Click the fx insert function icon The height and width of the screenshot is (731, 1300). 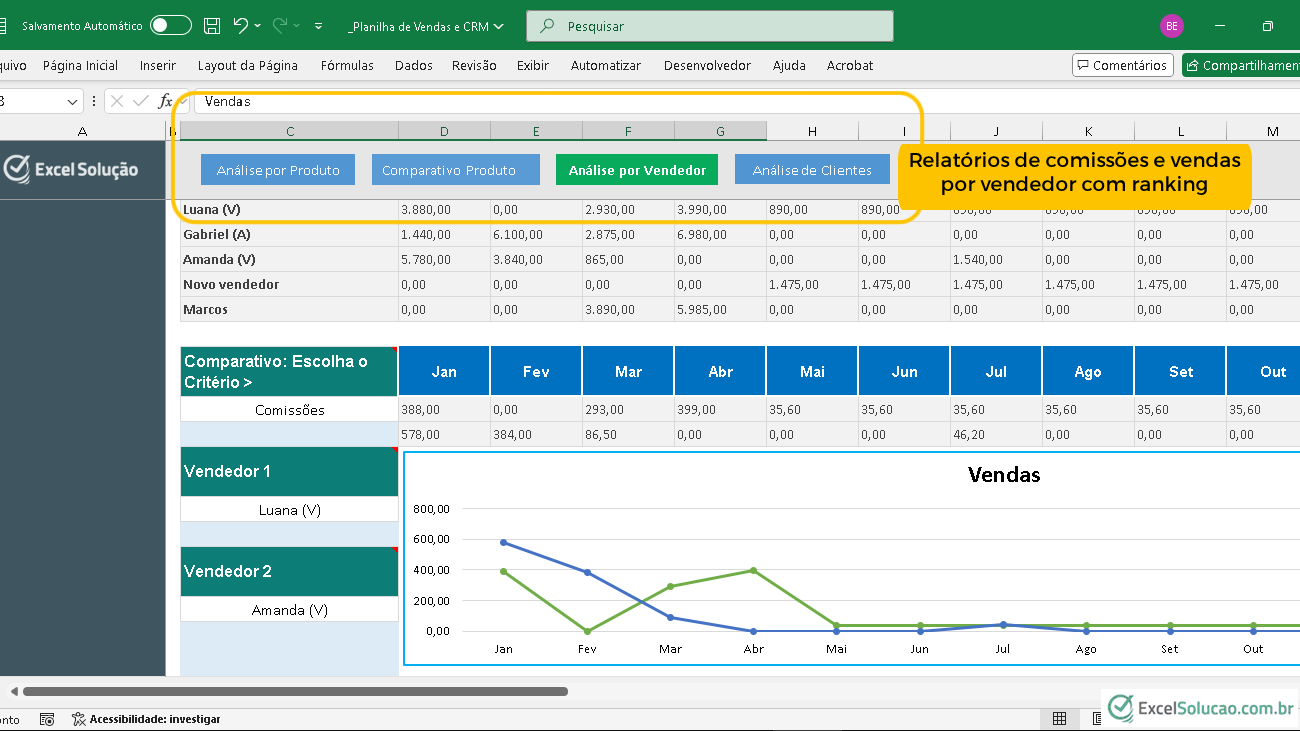[x=166, y=101]
